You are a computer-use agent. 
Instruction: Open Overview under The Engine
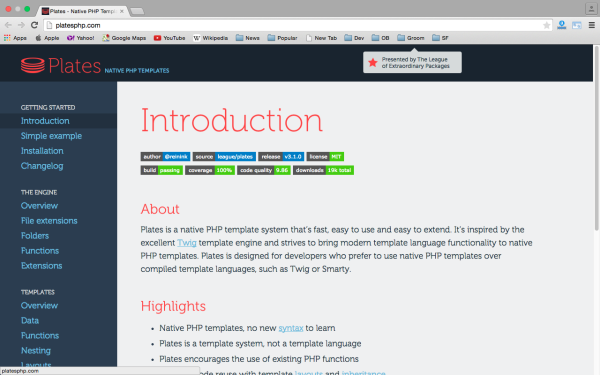pyautogui.click(x=39, y=206)
